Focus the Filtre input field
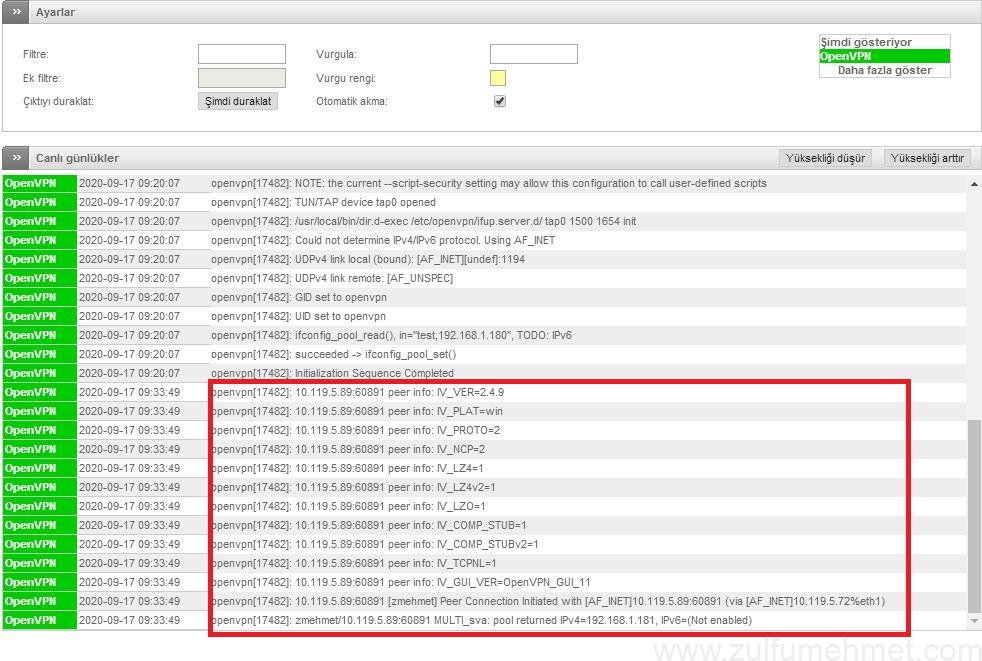982x661 pixels. 242,54
